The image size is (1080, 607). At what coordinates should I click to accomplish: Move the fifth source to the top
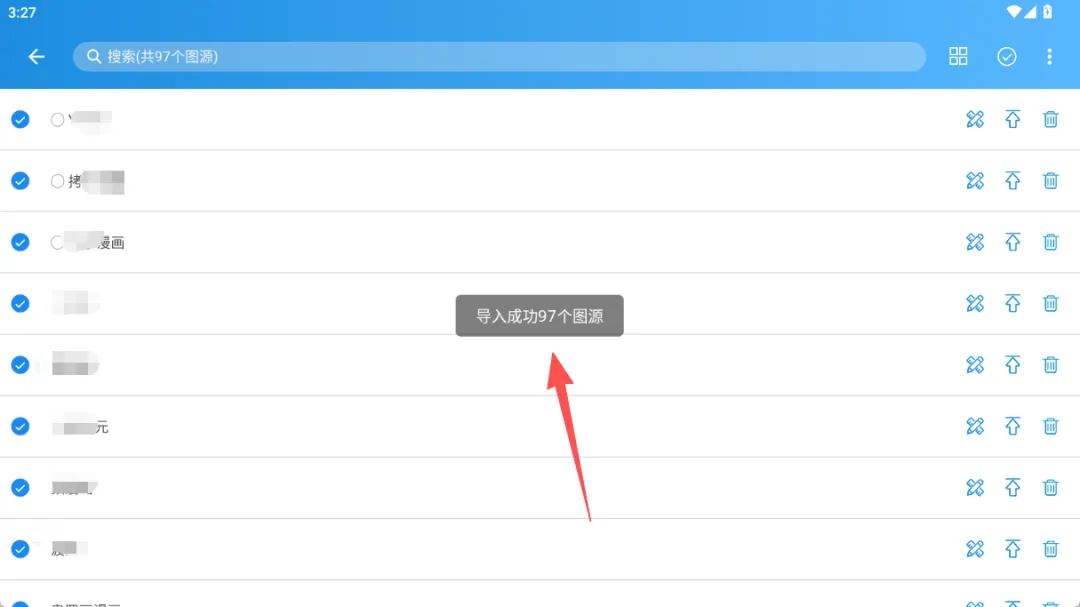click(1012, 364)
